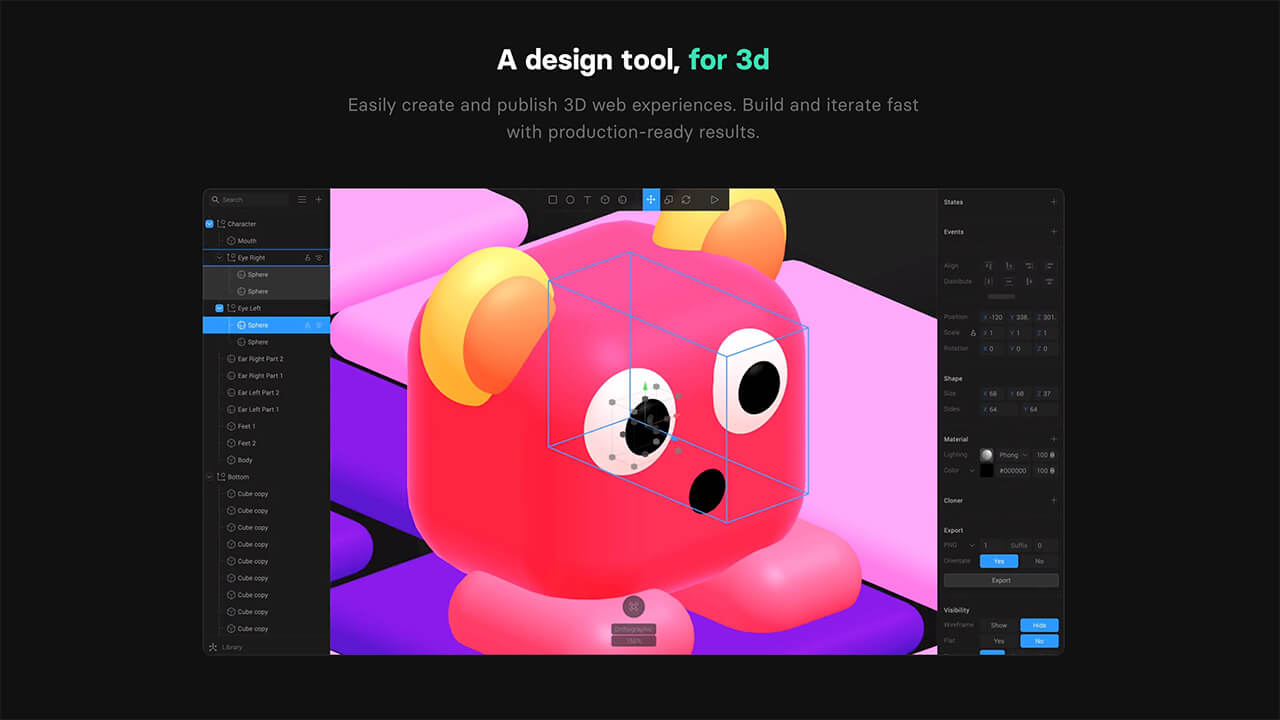
Task: Click the scale tool in toolbar
Action: [x=669, y=200]
